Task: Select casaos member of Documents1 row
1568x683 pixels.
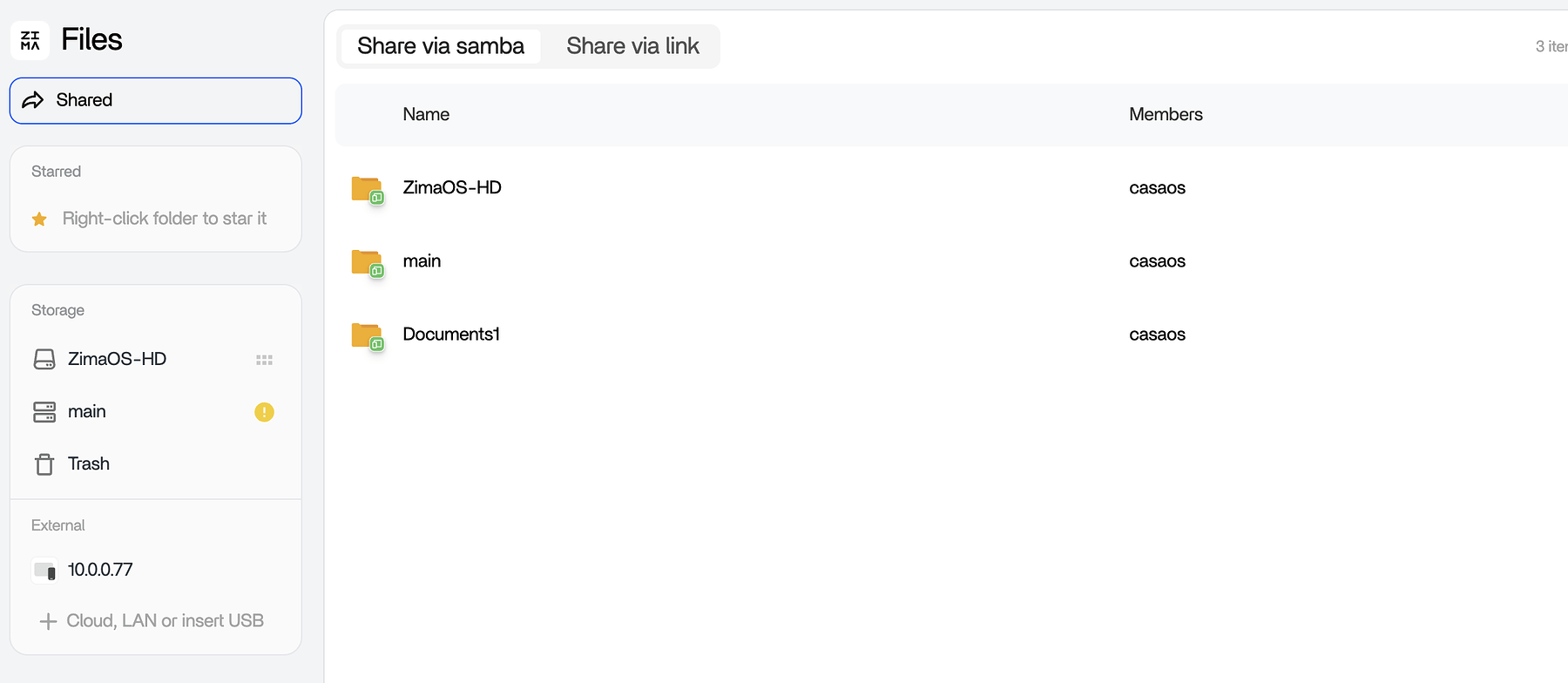Action: point(1157,335)
